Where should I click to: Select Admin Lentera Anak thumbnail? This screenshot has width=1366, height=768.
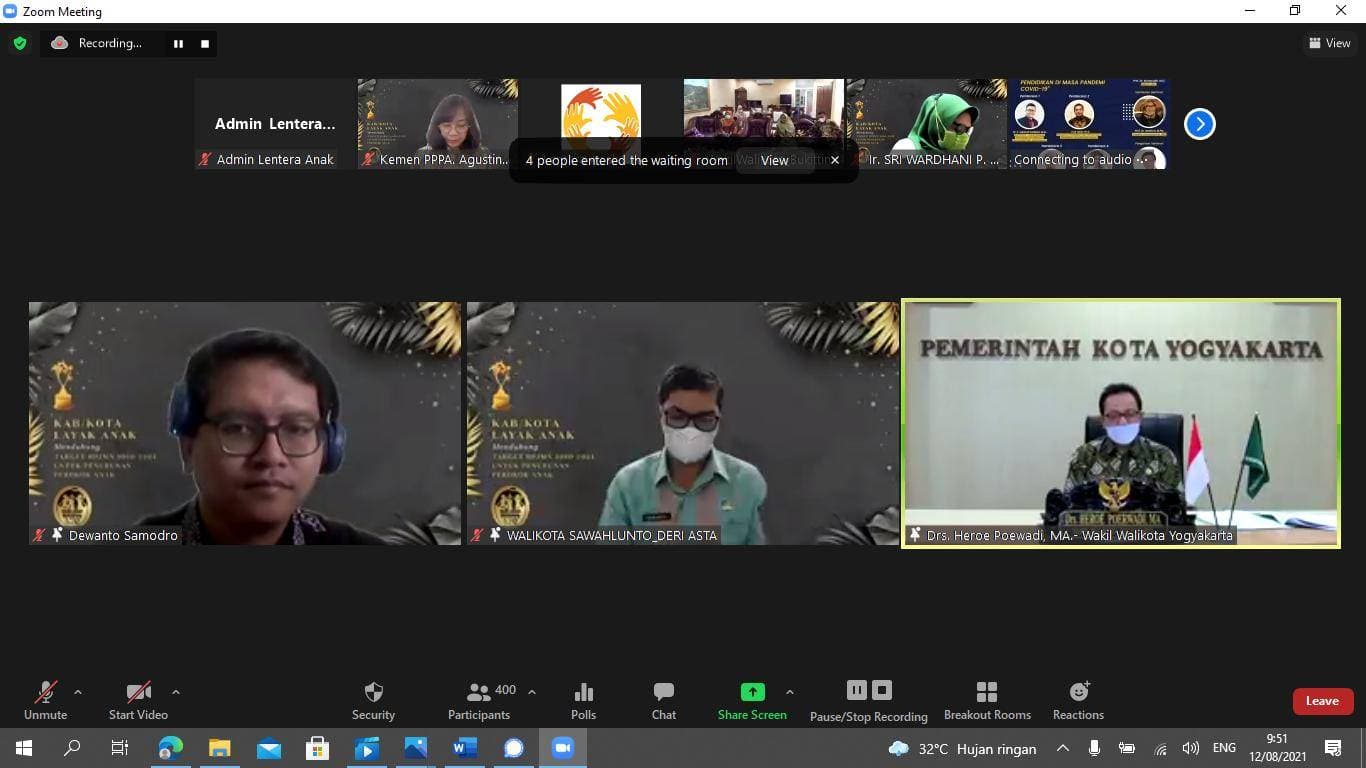(x=275, y=124)
